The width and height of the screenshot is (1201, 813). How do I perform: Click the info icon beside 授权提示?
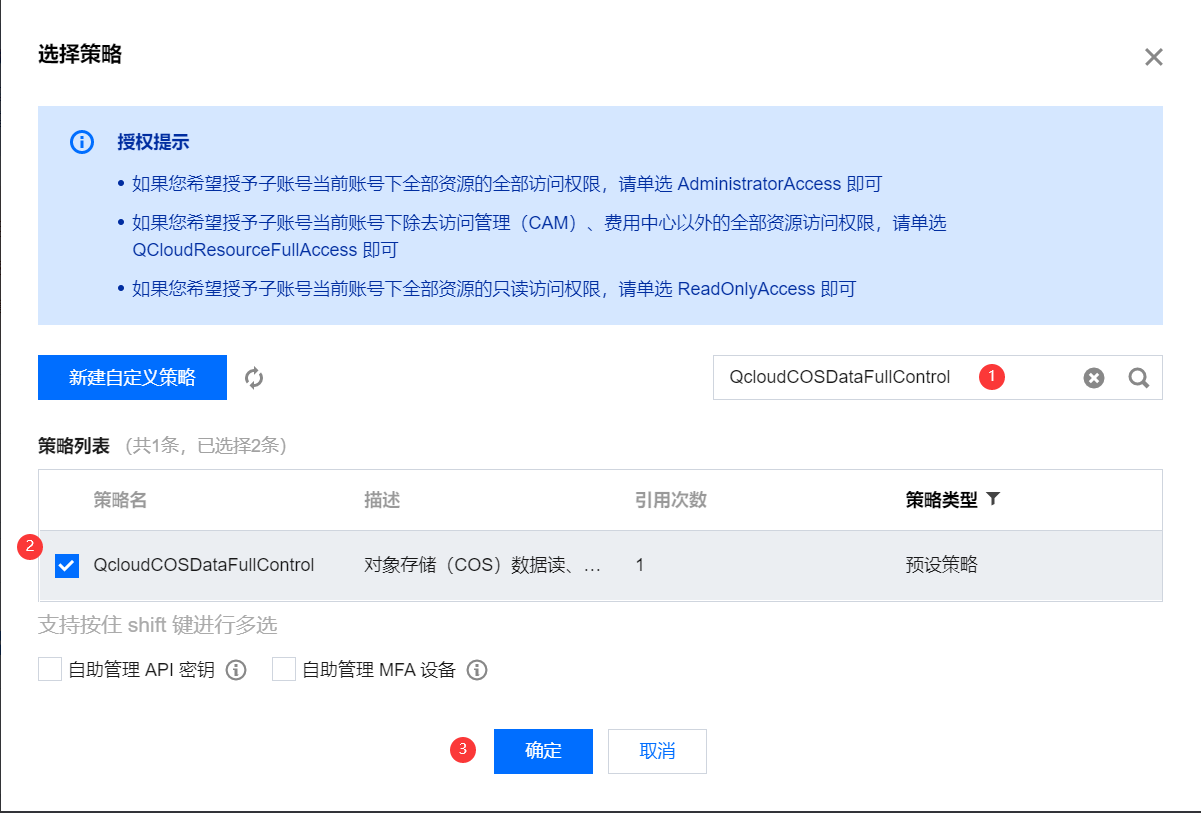[x=82, y=142]
